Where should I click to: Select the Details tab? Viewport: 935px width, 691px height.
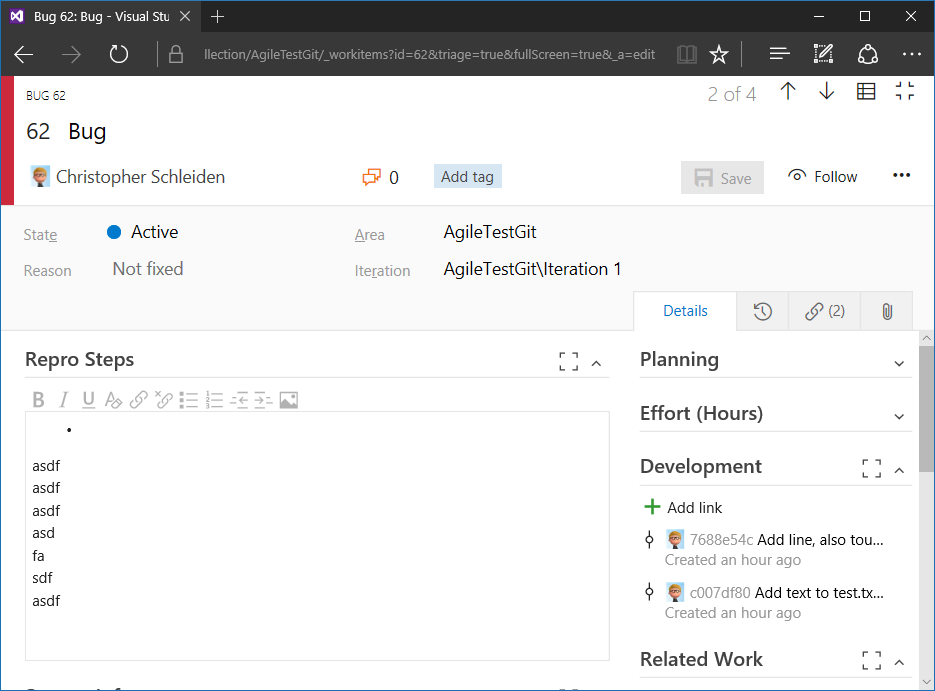[685, 311]
